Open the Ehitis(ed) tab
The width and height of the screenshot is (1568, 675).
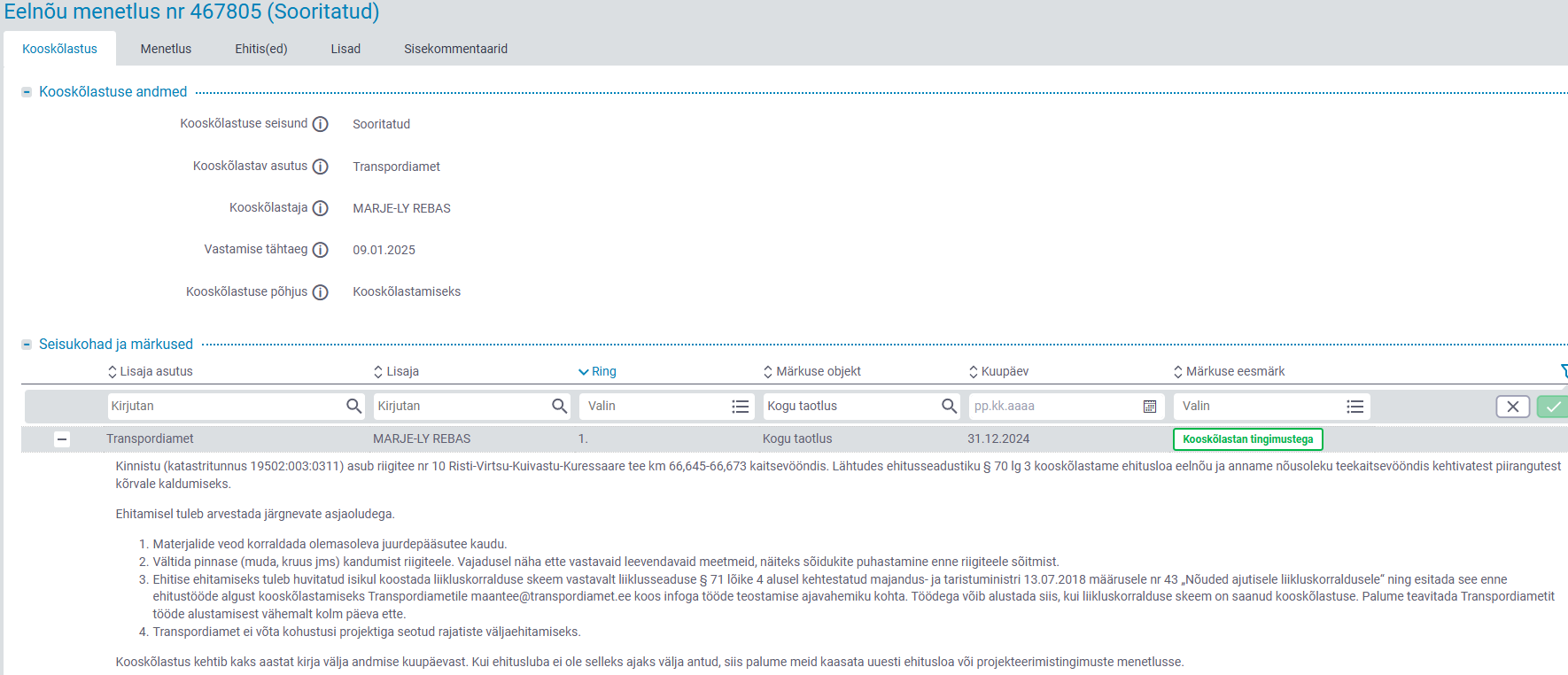point(261,49)
